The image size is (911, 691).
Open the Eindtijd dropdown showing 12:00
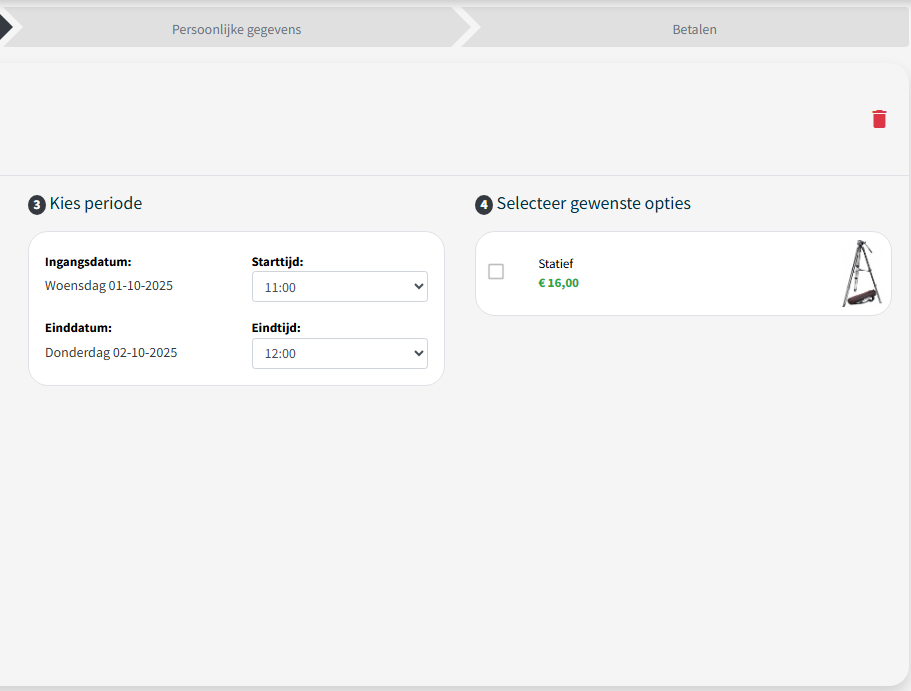pyautogui.click(x=339, y=353)
